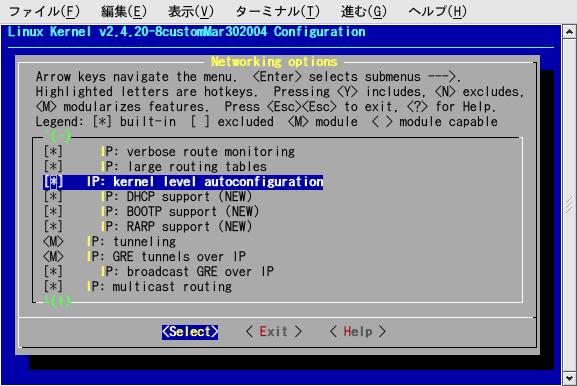
Task: Toggle the GRE tunnels over IP marker
Action: pos(53,256)
